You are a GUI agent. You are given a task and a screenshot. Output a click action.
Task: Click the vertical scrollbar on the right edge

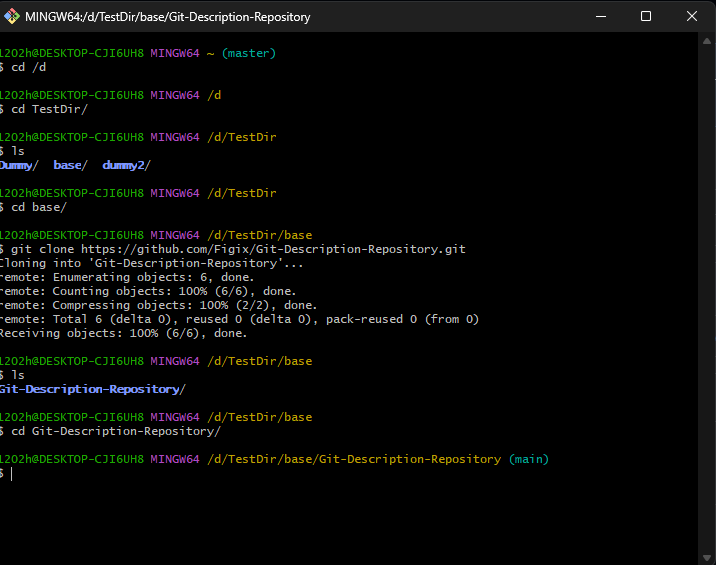point(707,300)
